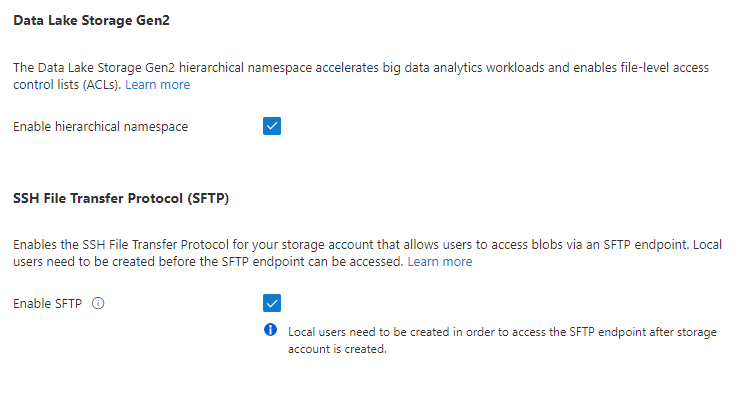Screen dimensions: 747x398
Task: Uncheck the Enable hierarchical namespace checkbox
Action: pos(272,126)
